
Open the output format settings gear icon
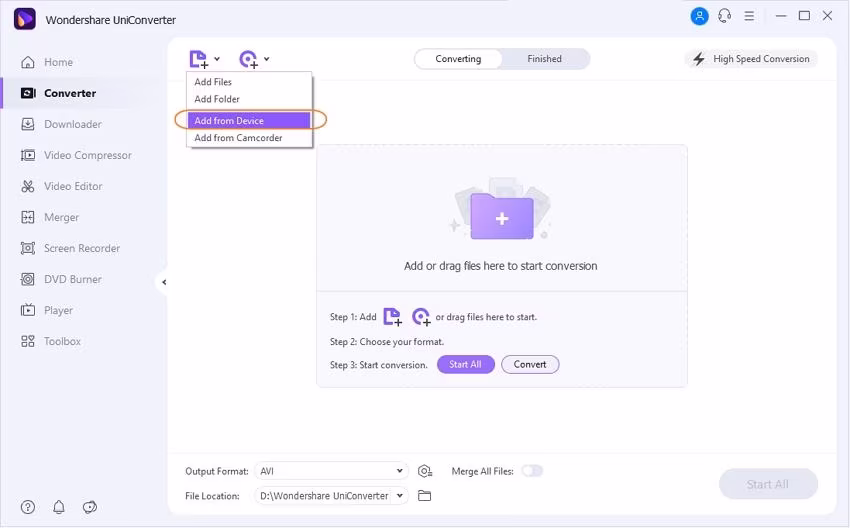pyautogui.click(x=425, y=471)
